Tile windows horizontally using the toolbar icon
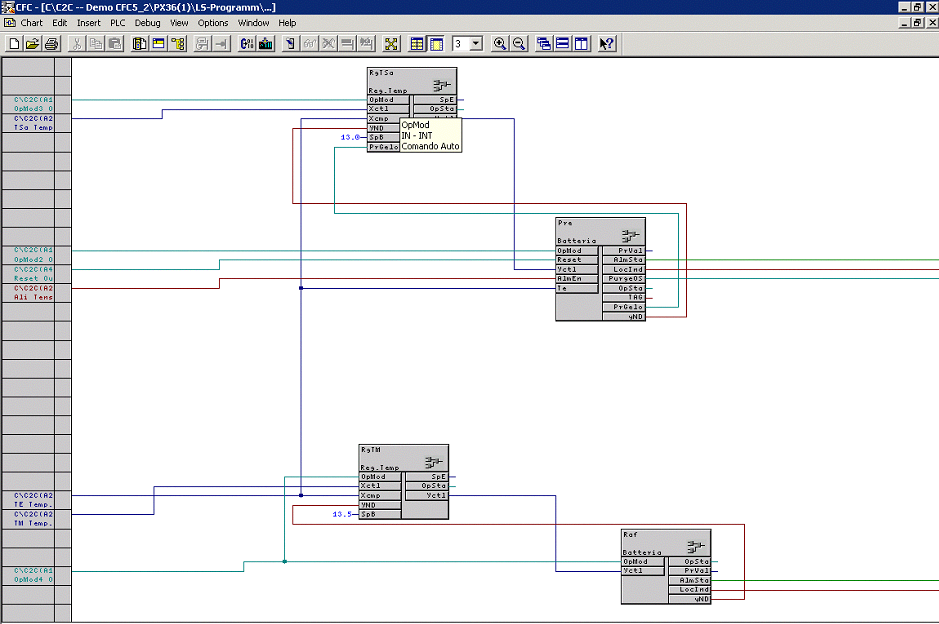 (563, 44)
